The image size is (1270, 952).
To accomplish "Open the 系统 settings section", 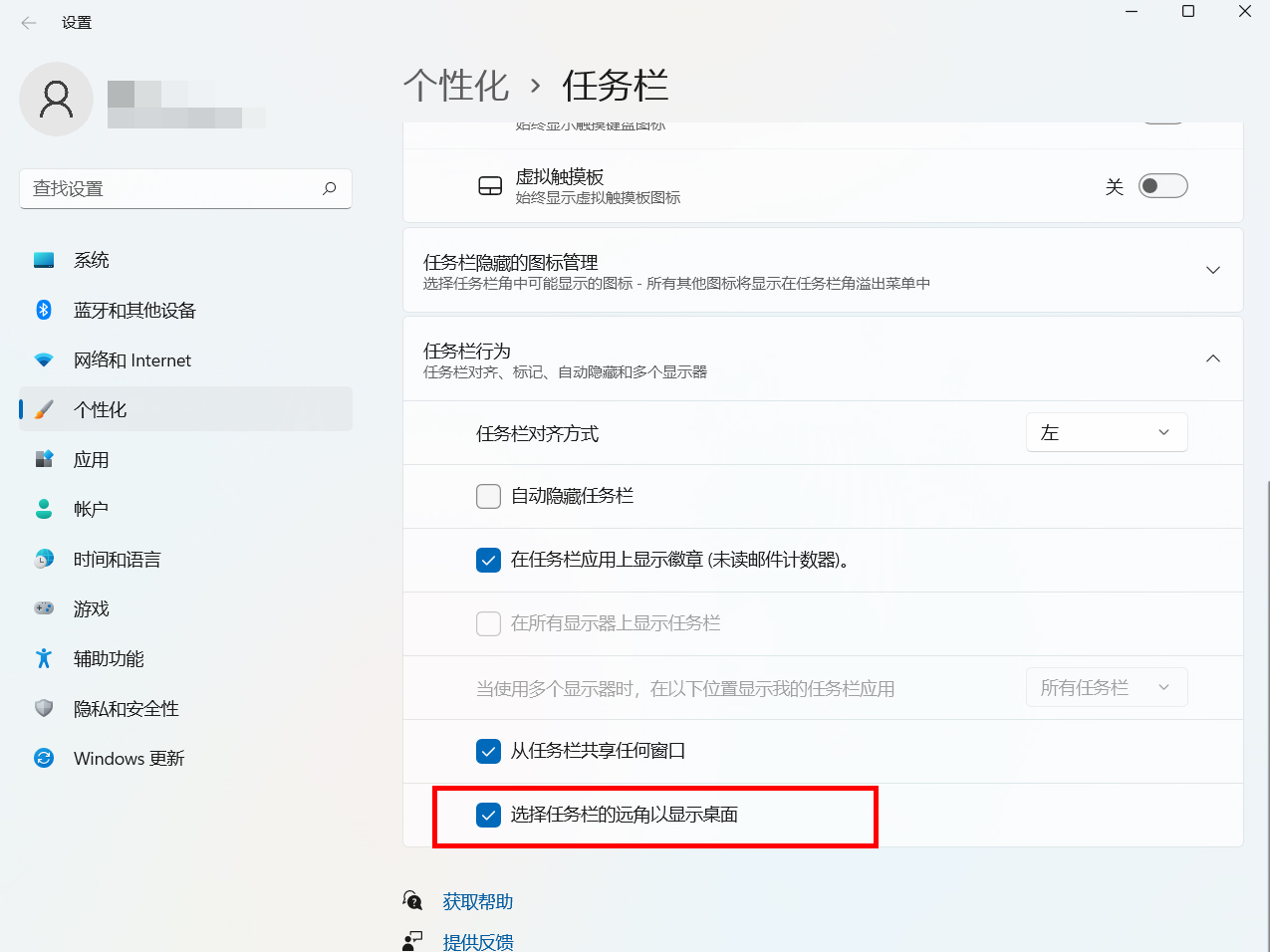I will (x=91, y=259).
